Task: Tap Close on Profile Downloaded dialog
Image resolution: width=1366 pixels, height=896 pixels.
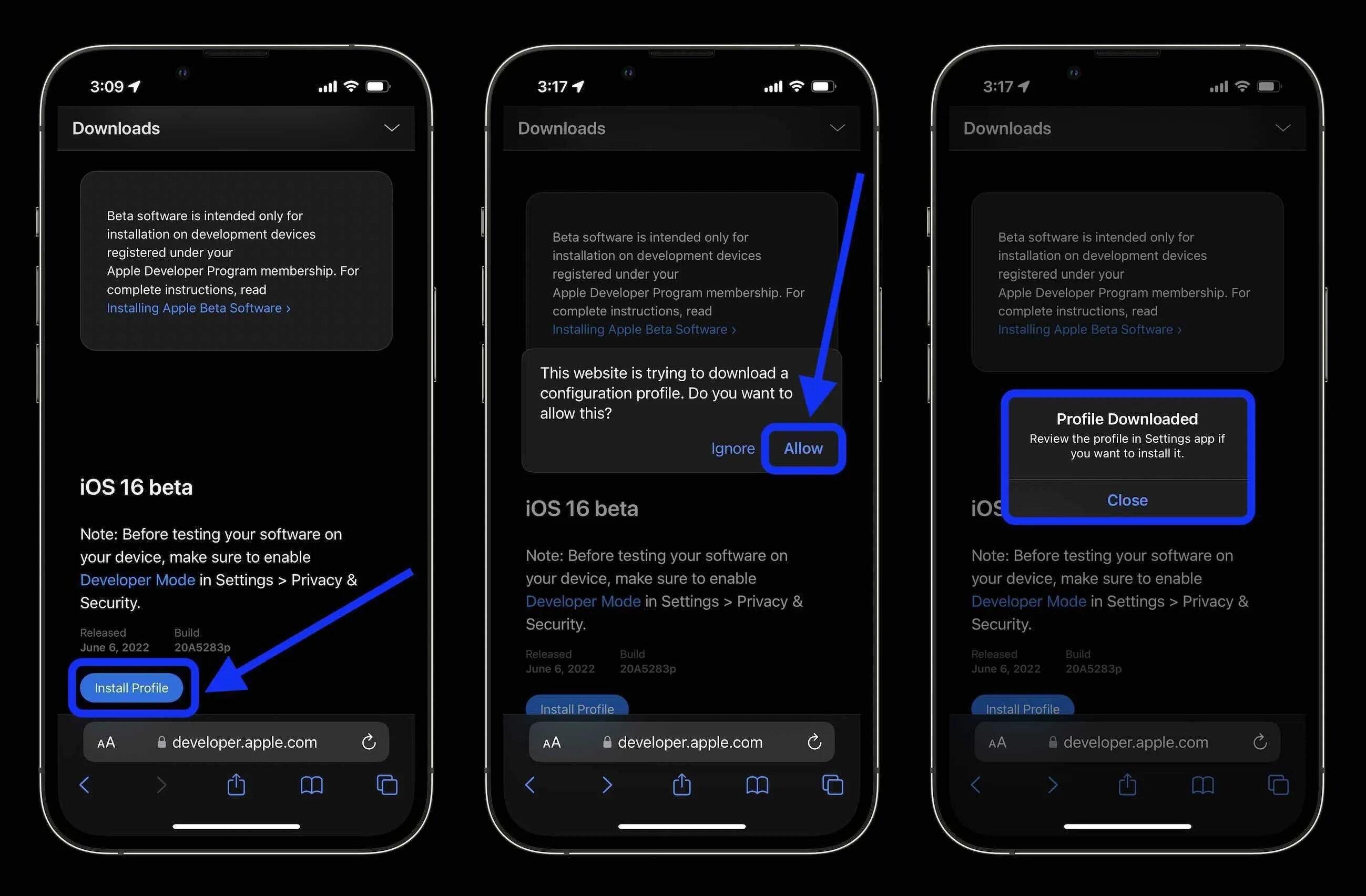Action: pos(1127,499)
